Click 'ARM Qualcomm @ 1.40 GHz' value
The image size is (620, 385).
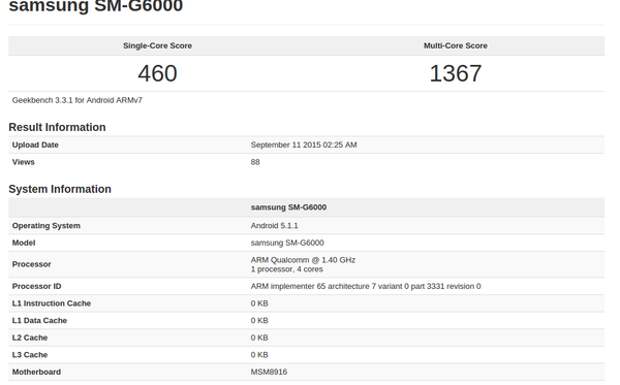[303, 260]
